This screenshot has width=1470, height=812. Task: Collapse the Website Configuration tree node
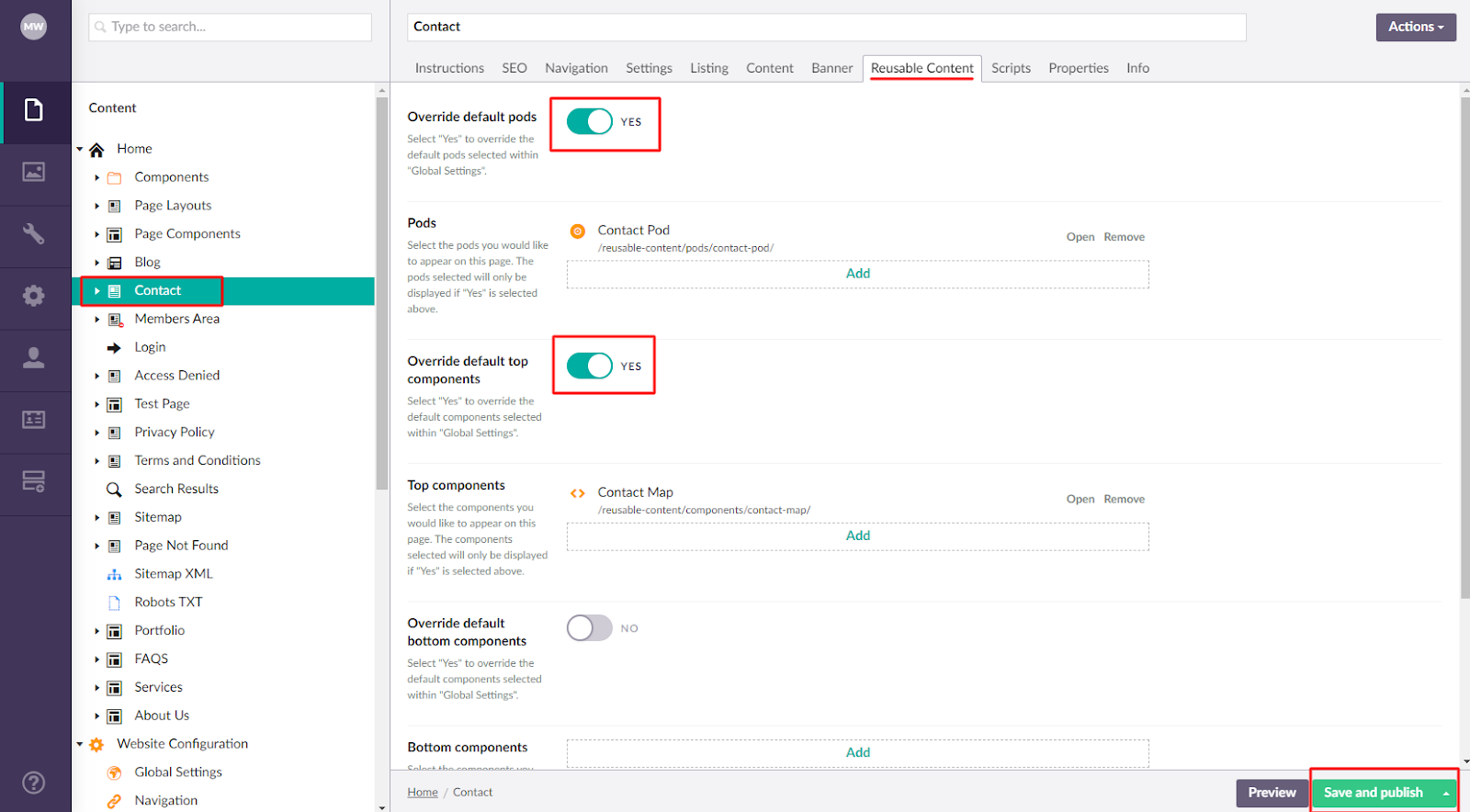(80, 744)
